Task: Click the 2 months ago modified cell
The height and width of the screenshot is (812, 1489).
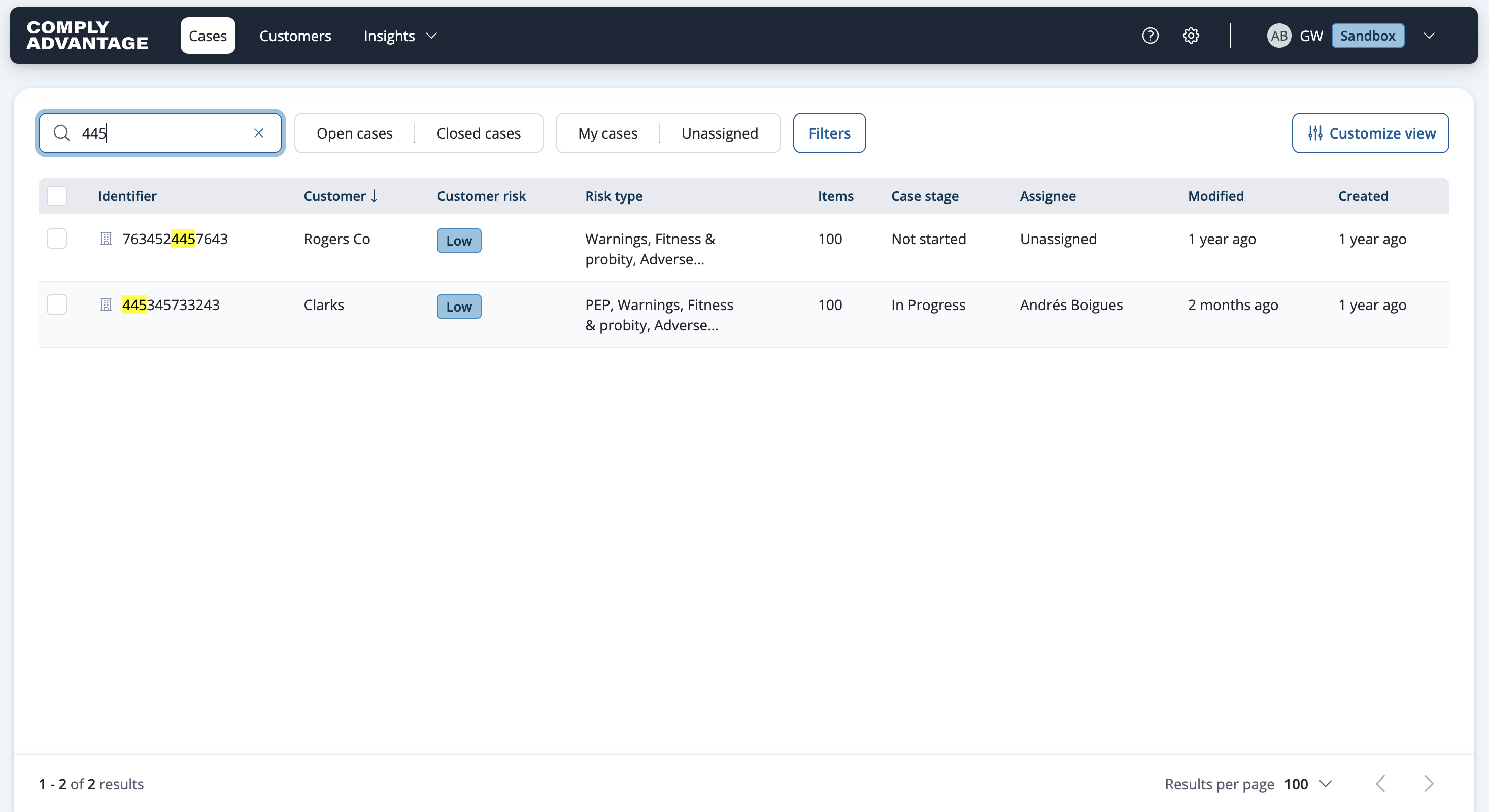Action: pyautogui.click(x=1233, y=304)
